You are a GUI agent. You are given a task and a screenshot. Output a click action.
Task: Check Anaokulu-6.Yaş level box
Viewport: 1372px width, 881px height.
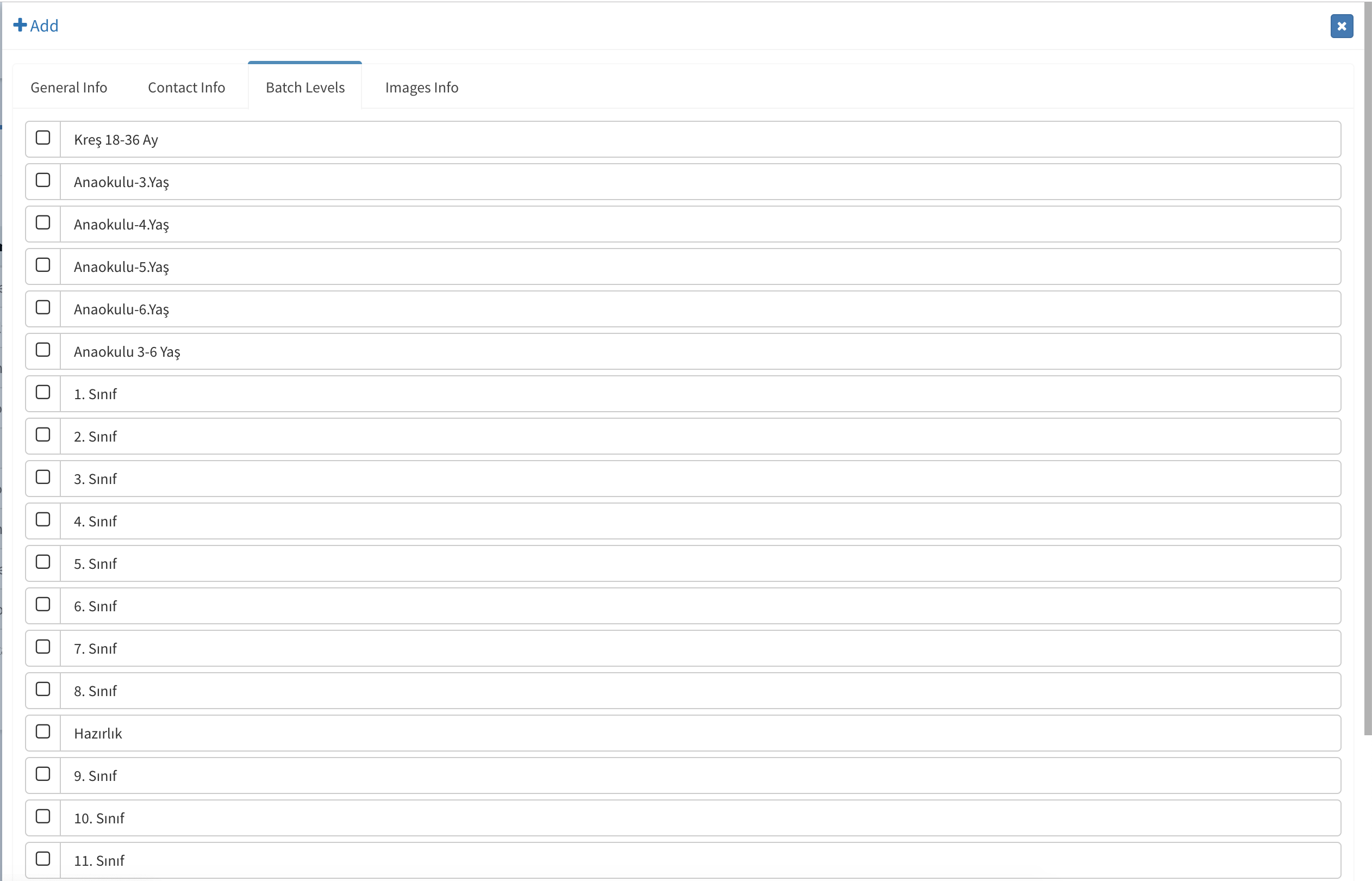click(x=43, y=307)
